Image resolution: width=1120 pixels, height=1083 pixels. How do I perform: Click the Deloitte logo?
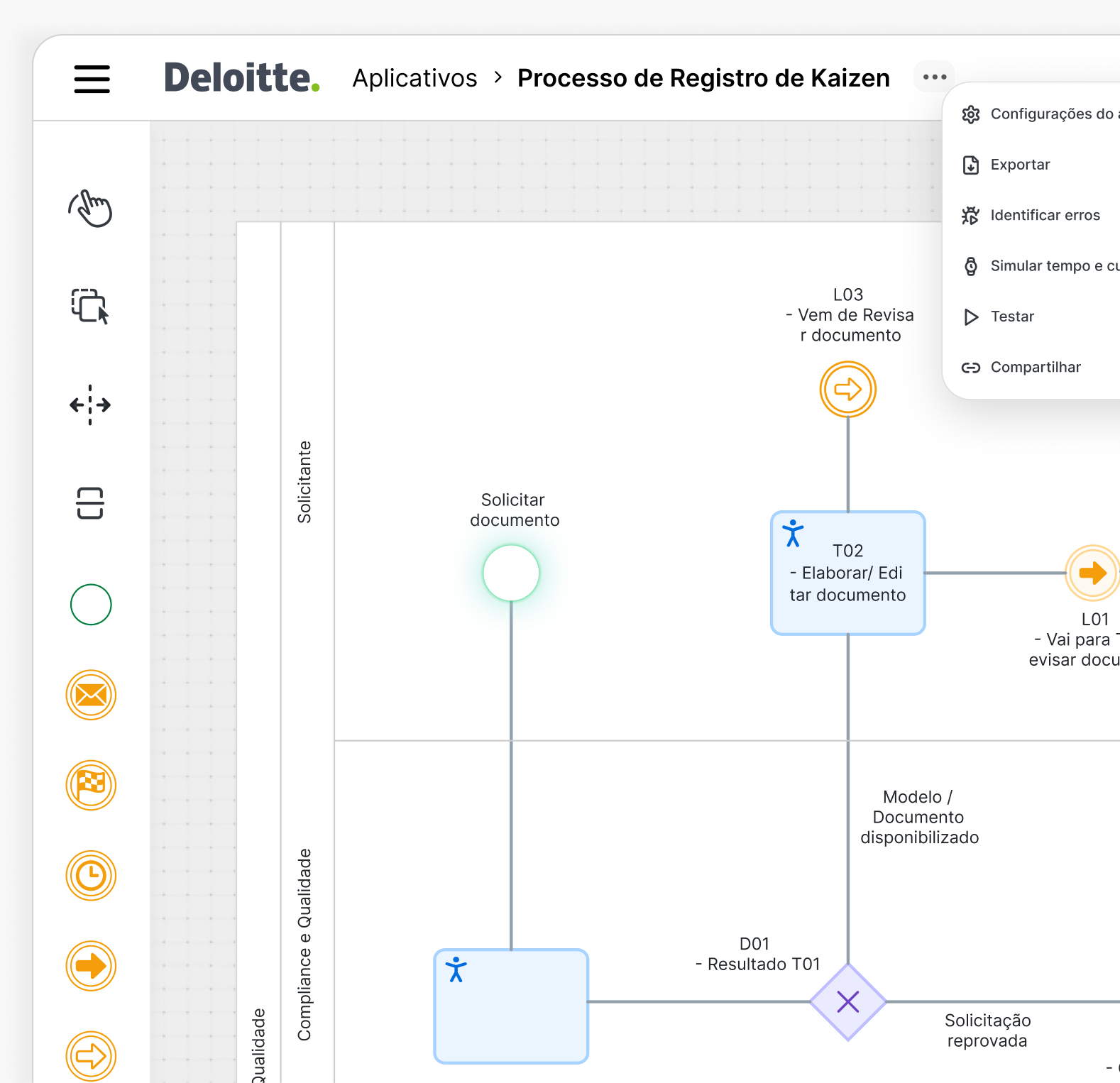click(x=241, y=78)
